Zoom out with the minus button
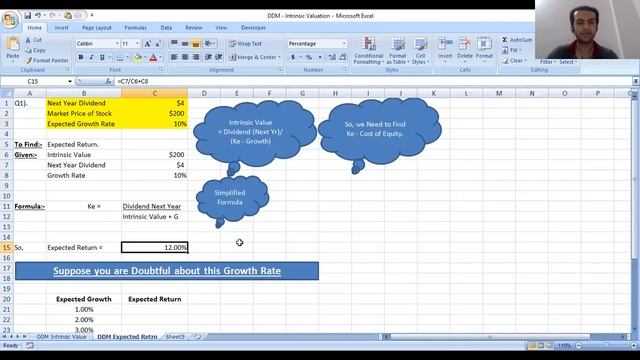 point(579,346)
